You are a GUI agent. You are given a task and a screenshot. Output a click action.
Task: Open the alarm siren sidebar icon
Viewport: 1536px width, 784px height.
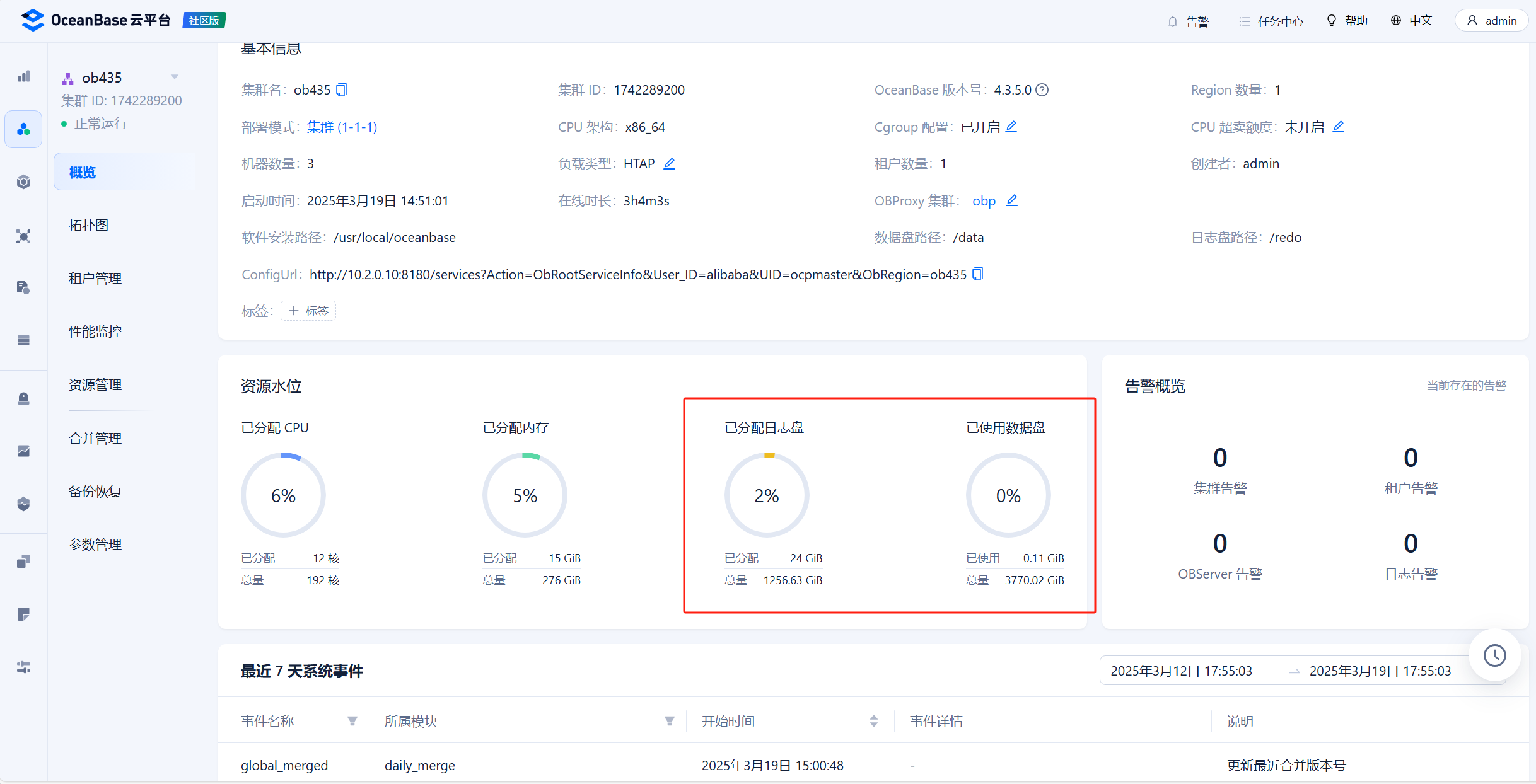tap(23, 398)
